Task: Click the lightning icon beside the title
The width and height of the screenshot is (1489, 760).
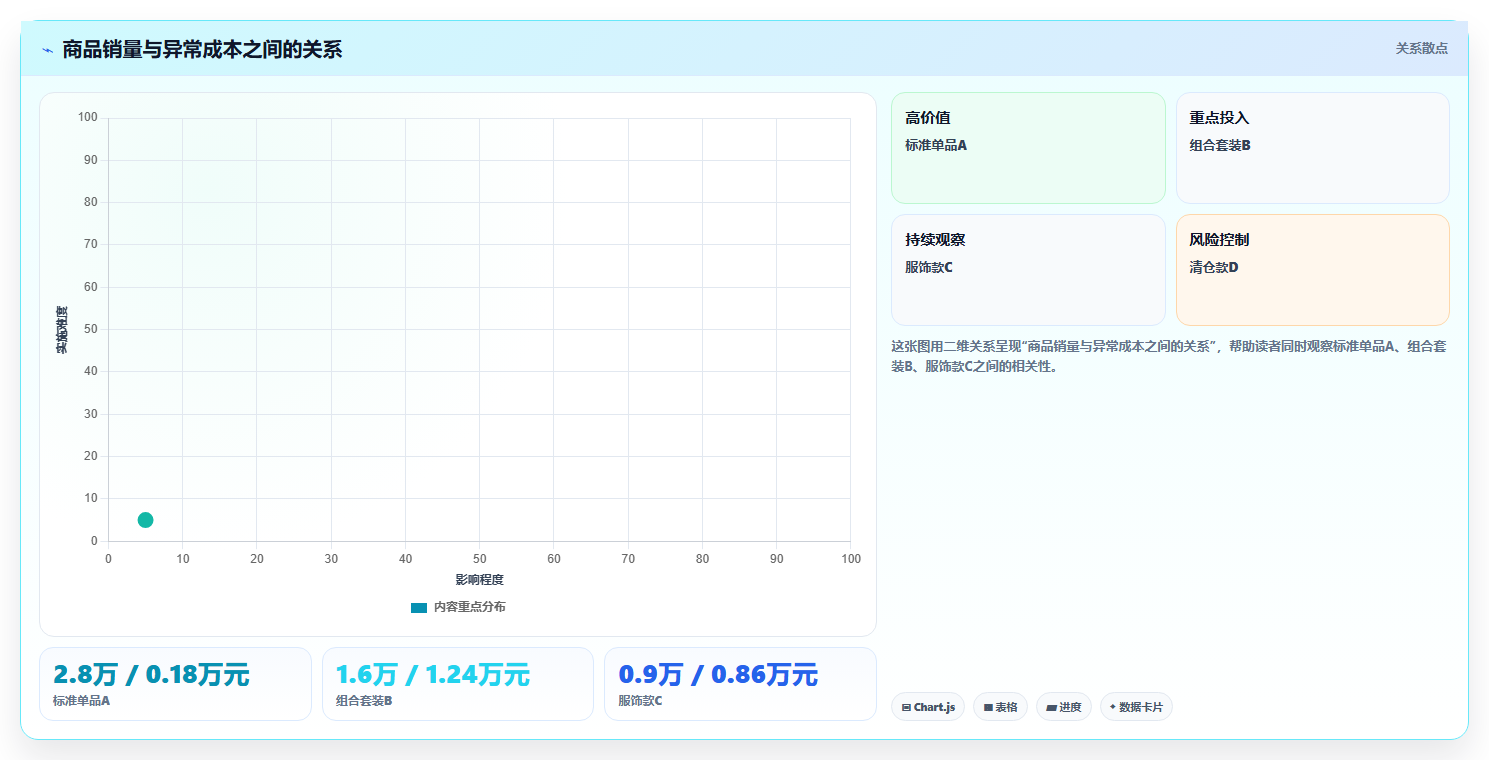Action: (x=47, y=49)
